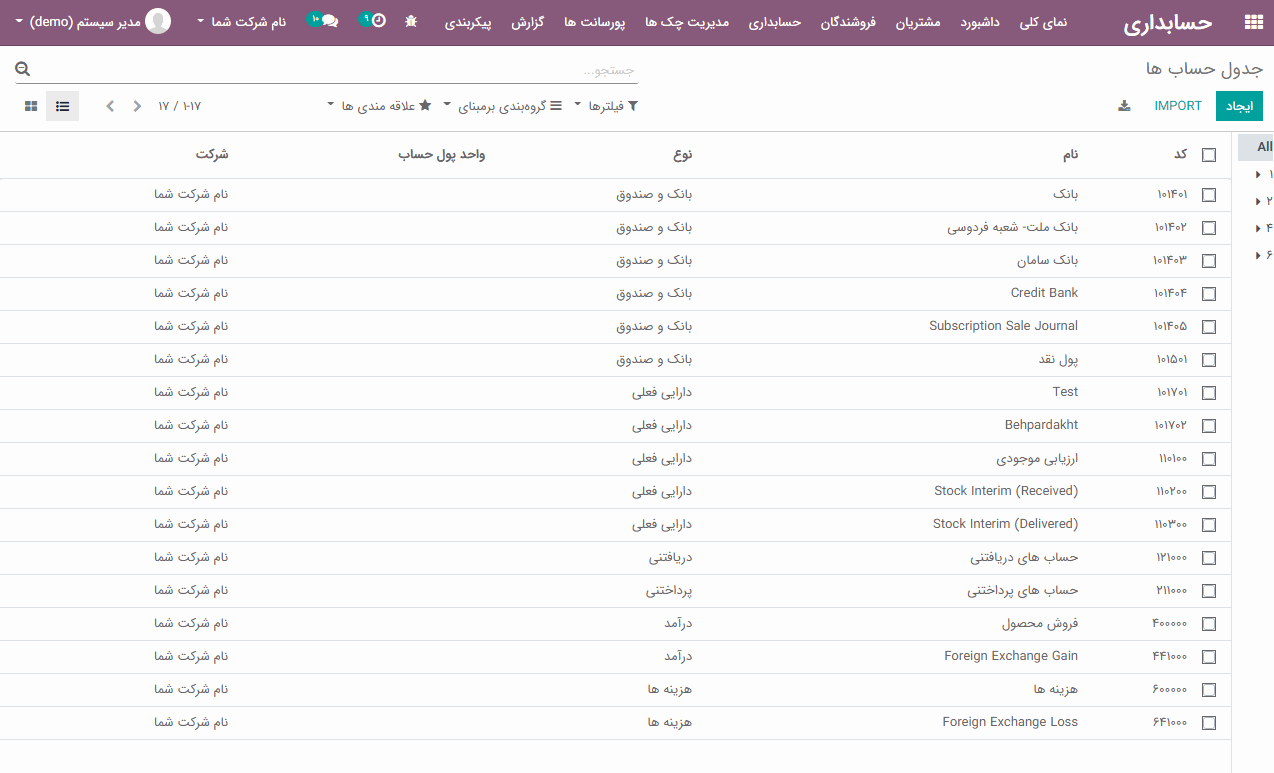Check the پول نقد row checkbox
The image size is (1274, 773).
coord(1209,360)
